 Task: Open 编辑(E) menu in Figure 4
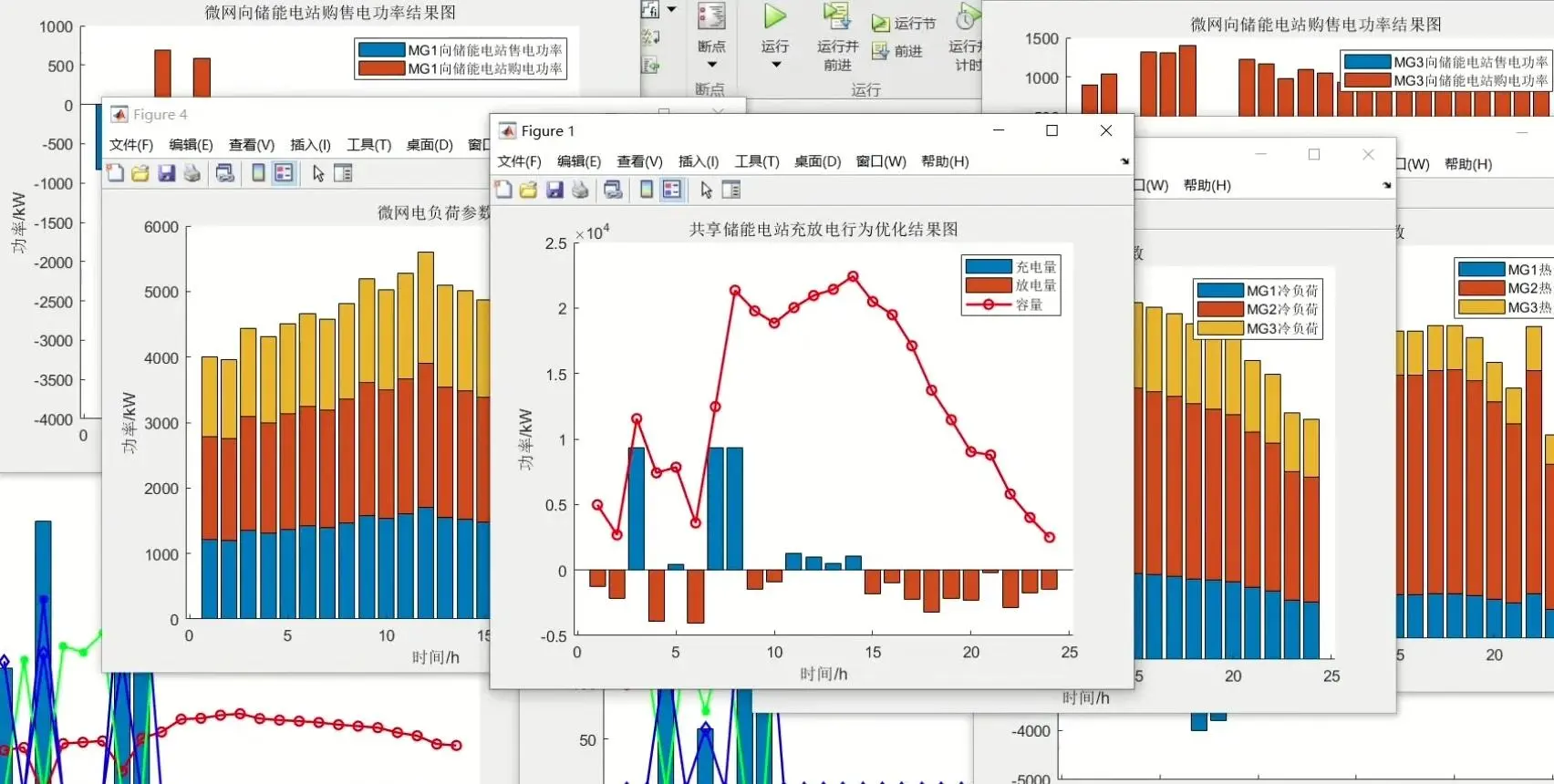pos(191,145)
